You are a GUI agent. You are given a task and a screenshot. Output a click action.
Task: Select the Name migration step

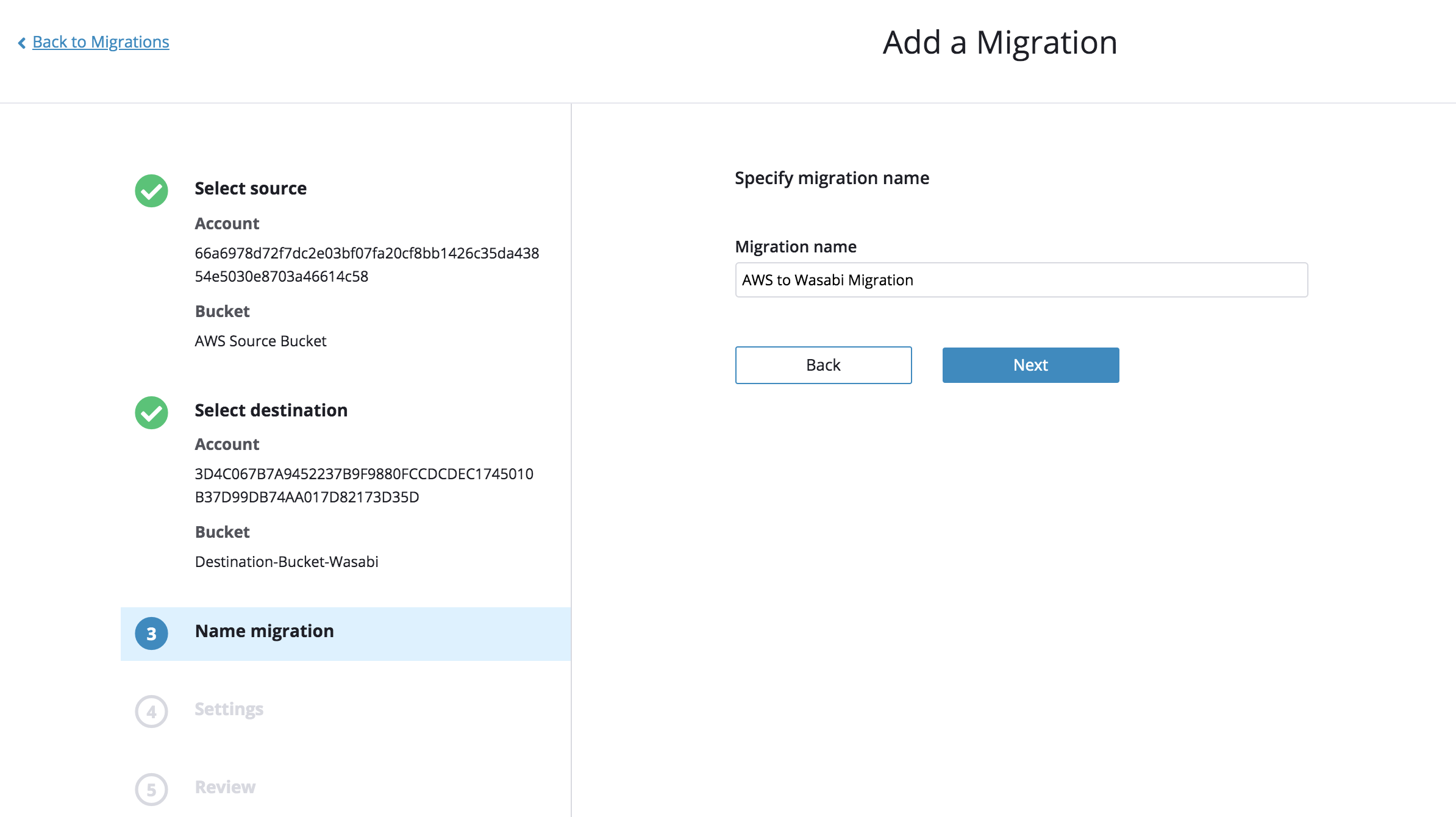346,633
